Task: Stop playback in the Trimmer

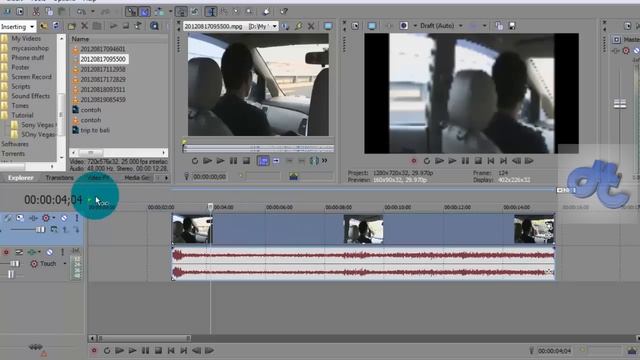Action: [x=246, y=161]
